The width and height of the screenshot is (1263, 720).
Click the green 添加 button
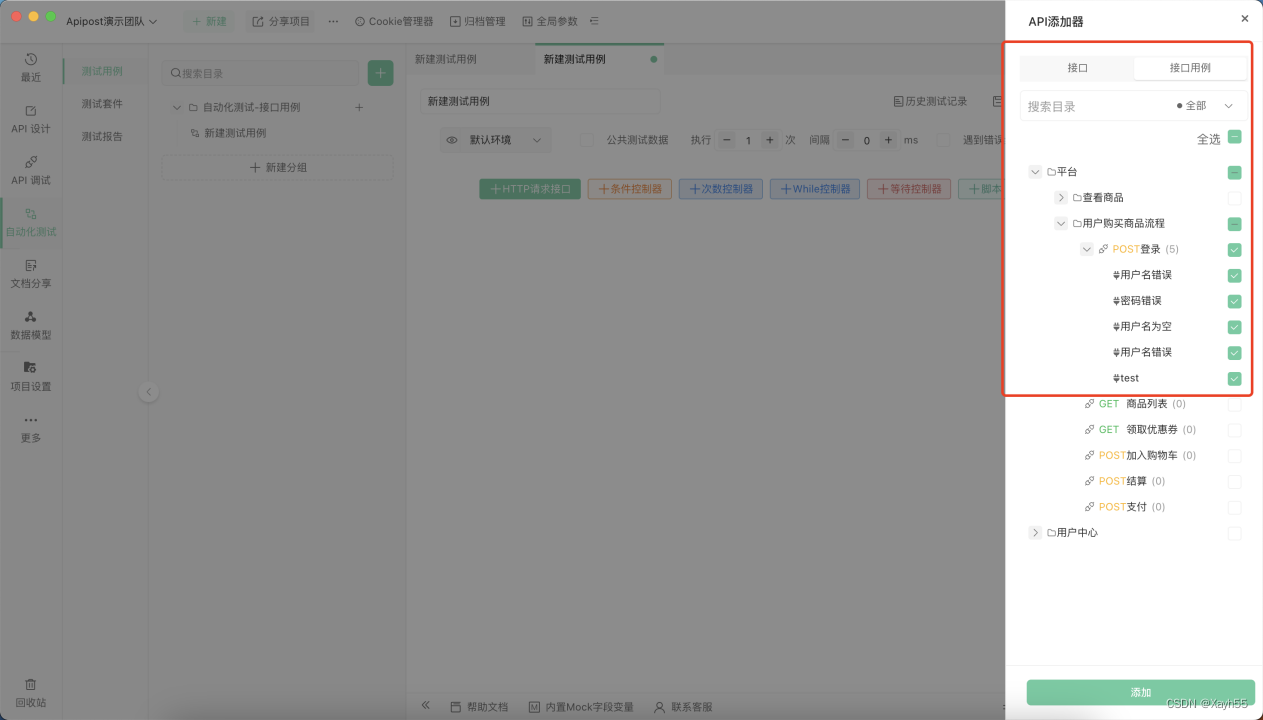pyautogui.click(x=1139, y=692)
